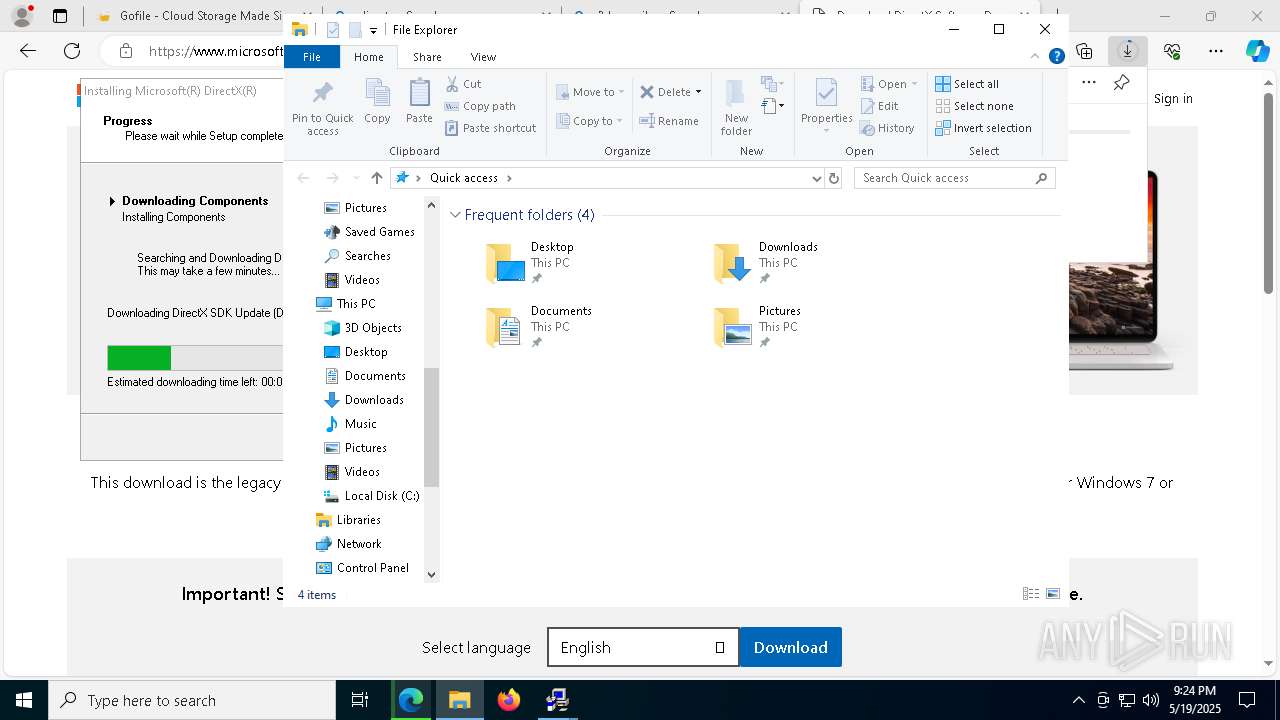Click the New folder ribbon button
The height and width of the screenshot is (720, 1280).
pos(736,107)
